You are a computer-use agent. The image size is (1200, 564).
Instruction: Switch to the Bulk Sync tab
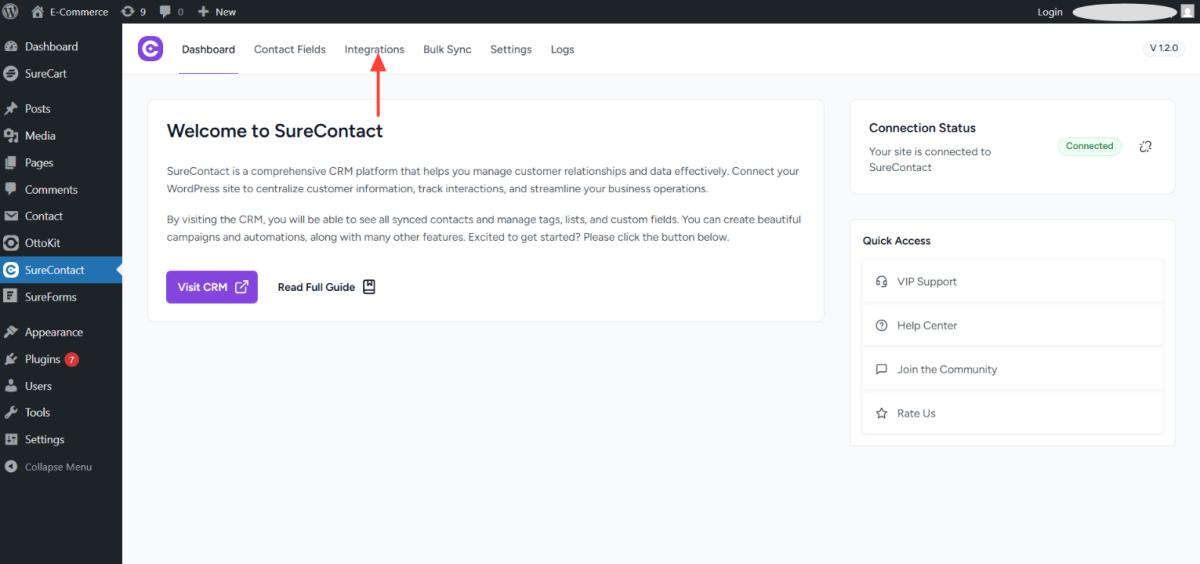coord(447,49)
